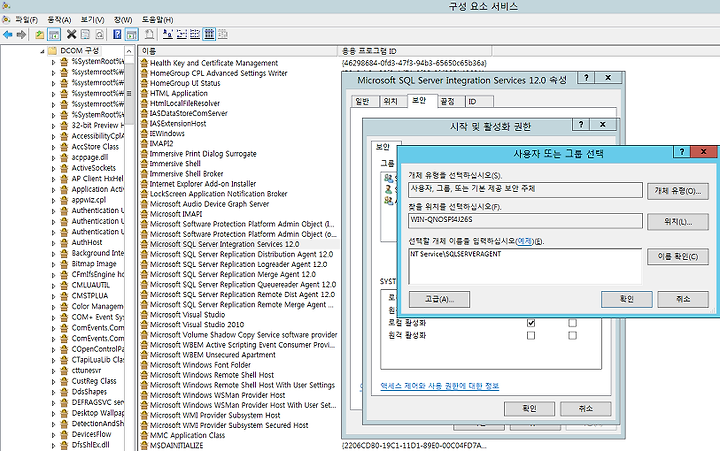Switch to the 끝점 tab in properties
The height and width of the screenshot is (451, 720).
tap(450, 101)
